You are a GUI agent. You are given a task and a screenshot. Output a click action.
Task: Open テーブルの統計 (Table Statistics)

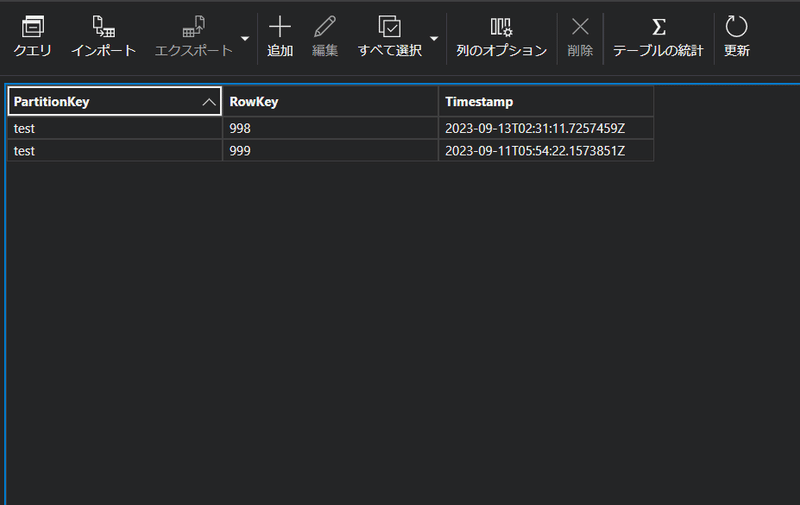point(658,37)
